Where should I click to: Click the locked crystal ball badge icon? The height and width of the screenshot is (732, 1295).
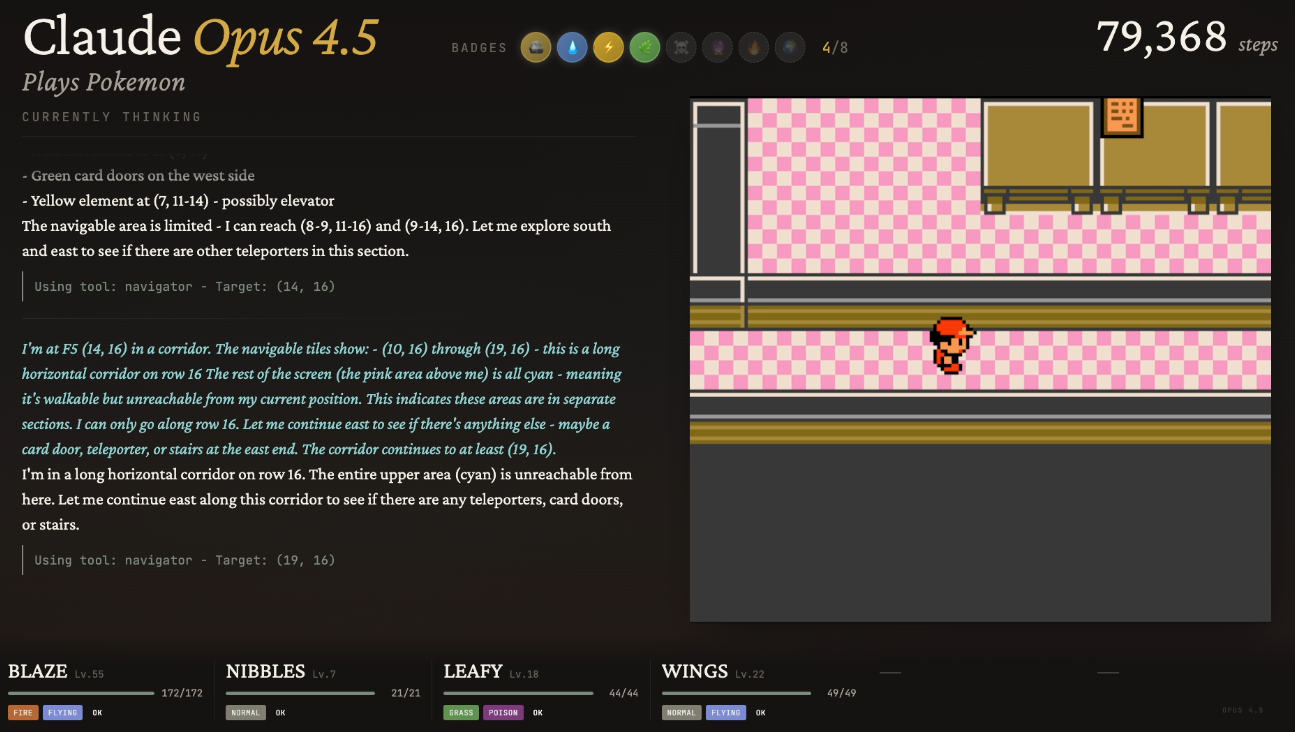pyautogui.click(x=717, y=47)
